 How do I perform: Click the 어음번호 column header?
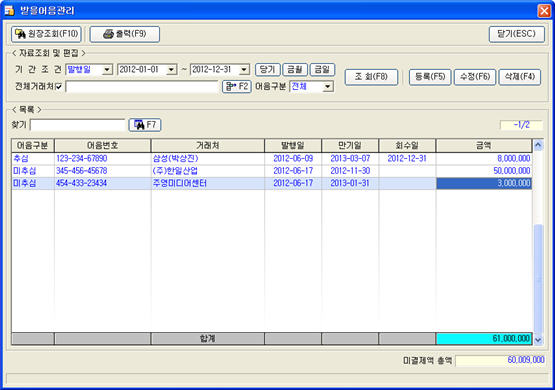click(x=103, y=145)
